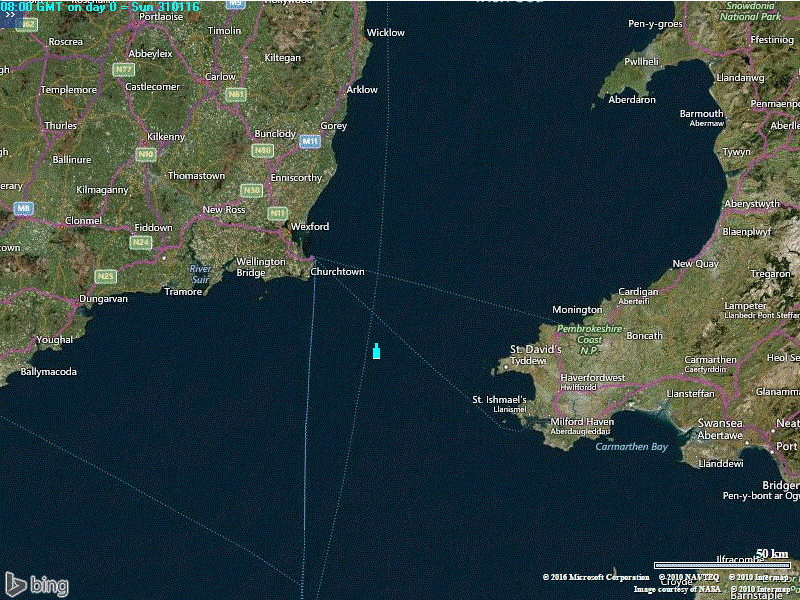
Task: Click the N30 road shield near Enniscorthy
Action: click(251, 190)
